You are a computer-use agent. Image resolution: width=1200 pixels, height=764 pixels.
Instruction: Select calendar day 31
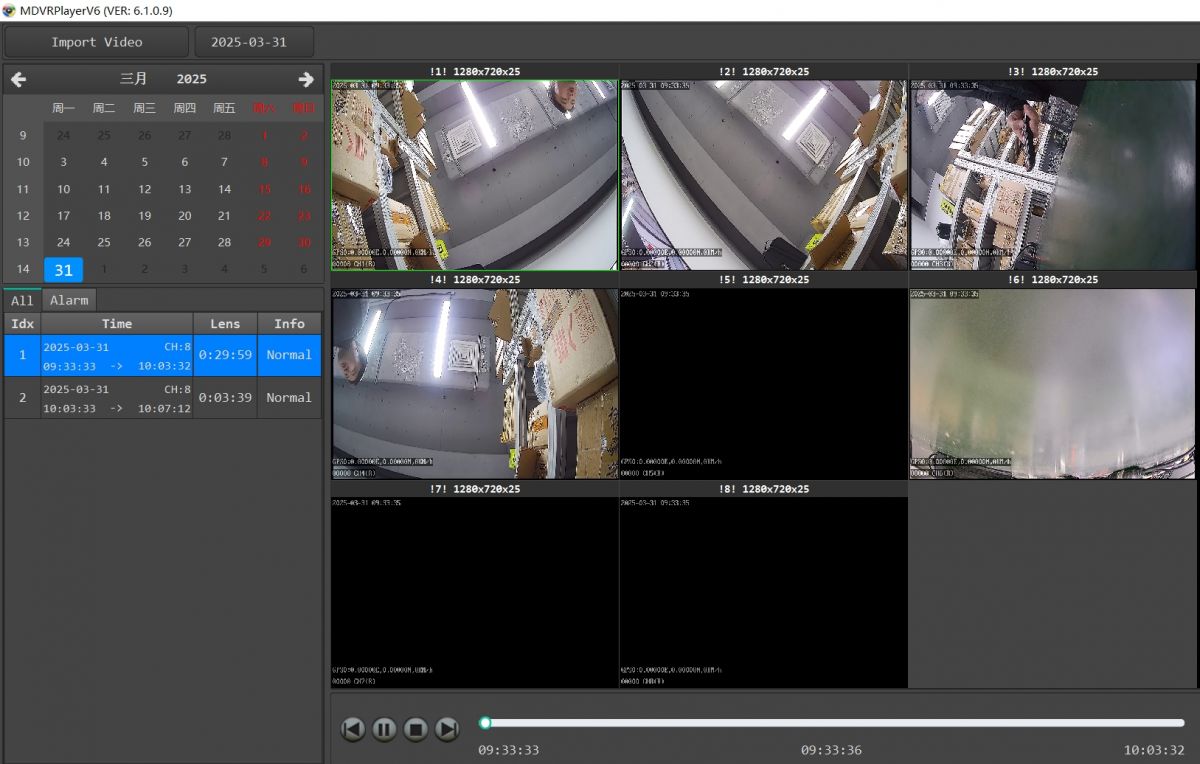click(x=63, y=270)
